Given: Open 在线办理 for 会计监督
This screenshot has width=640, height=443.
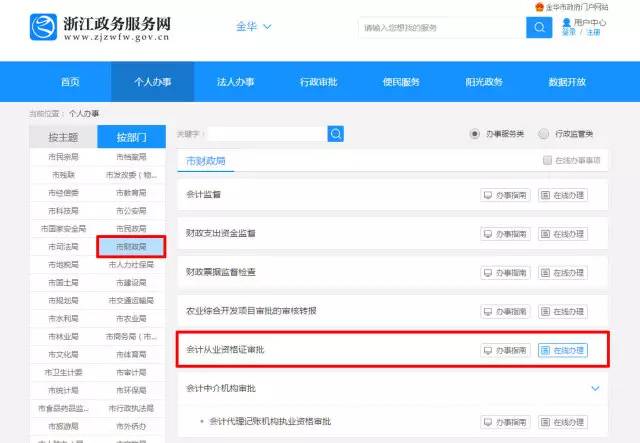Looking at the screenshot, I should (x=563, y=195).
